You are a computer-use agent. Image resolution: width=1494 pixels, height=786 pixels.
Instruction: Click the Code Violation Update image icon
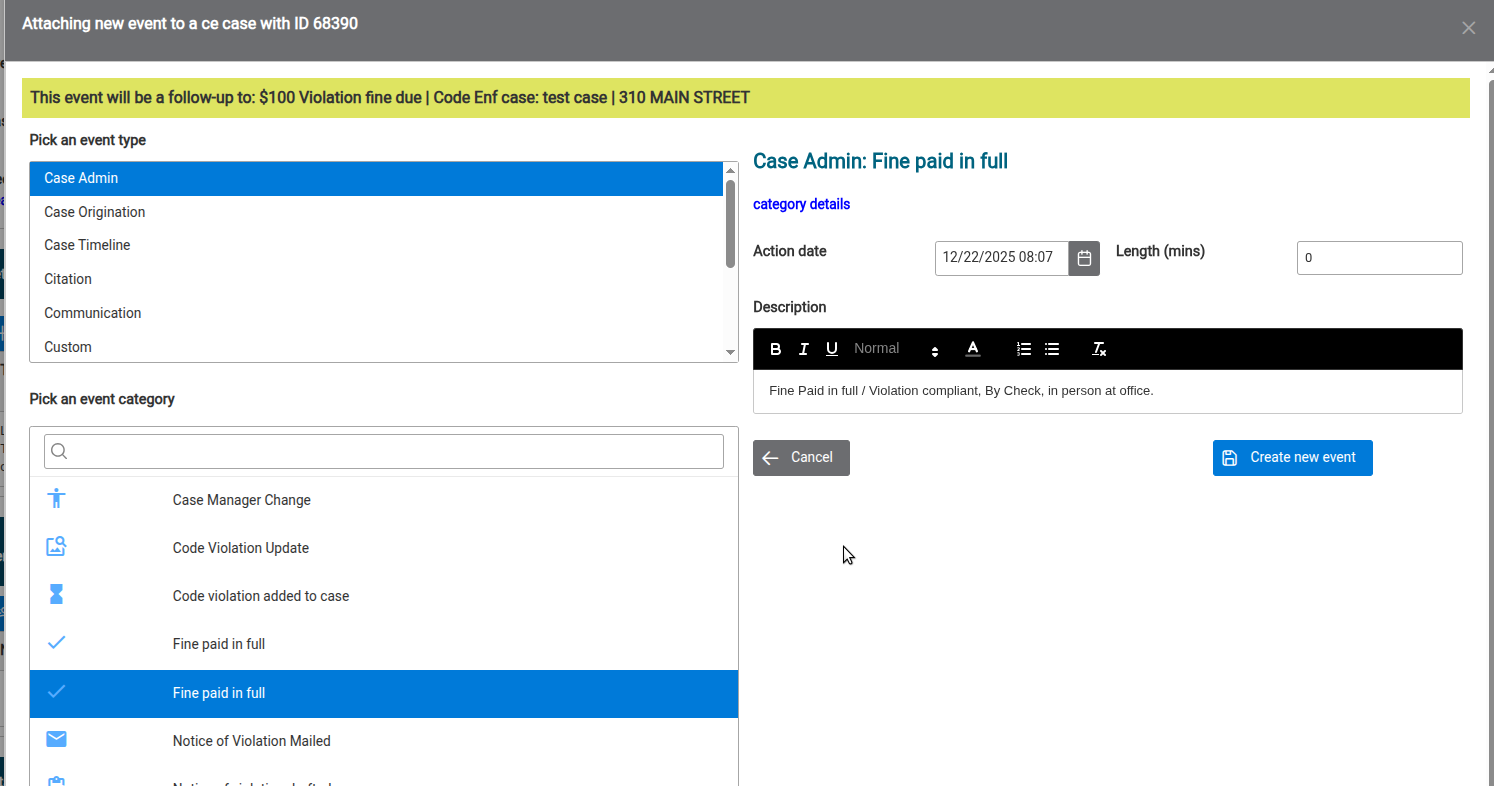click(56, 546)
